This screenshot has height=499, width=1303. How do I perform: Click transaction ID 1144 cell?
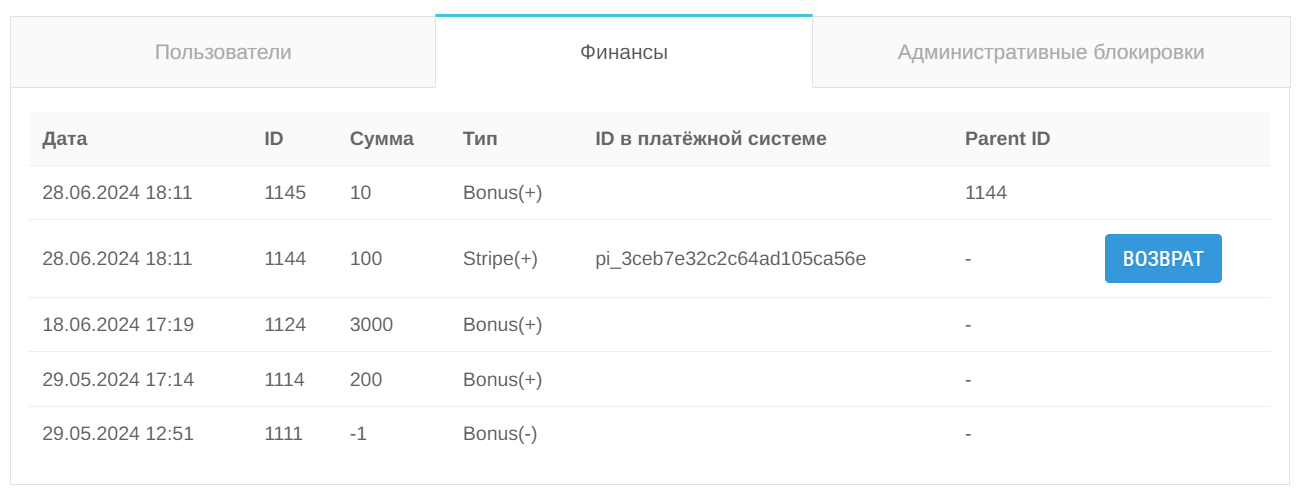pyautogui.click(x=285, y=259)
